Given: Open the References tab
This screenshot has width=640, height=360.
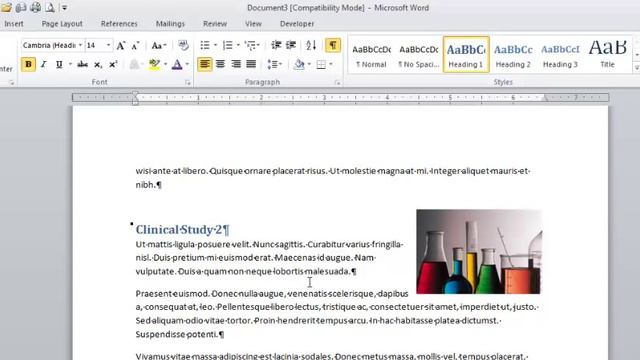Looking at the screenshot, I should pyautogui.click(x=119, y=24).
